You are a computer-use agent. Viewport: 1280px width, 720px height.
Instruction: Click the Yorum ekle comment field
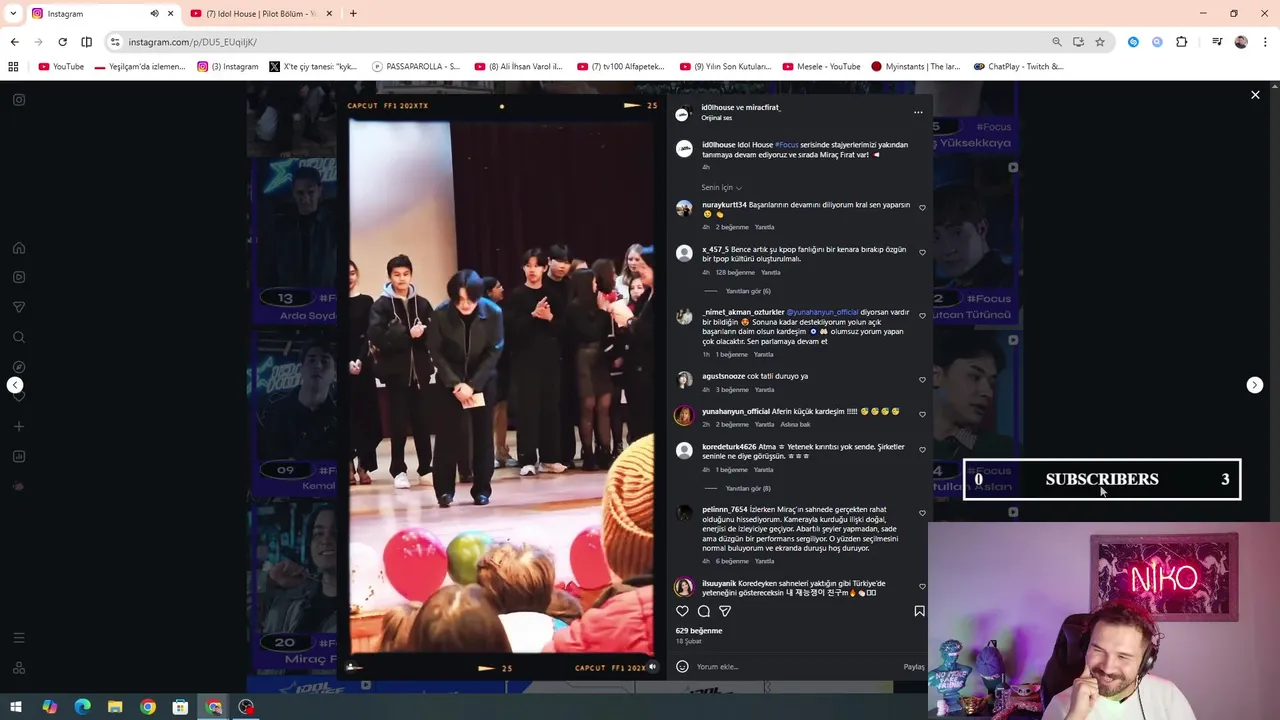[797, 666]
